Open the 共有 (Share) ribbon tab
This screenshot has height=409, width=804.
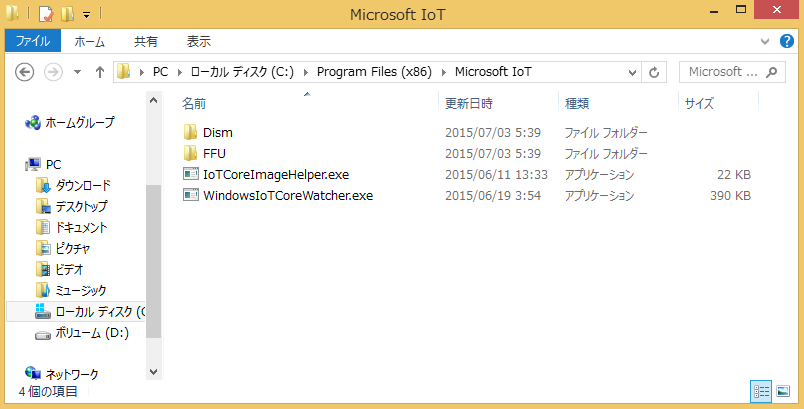pos(146,42)
